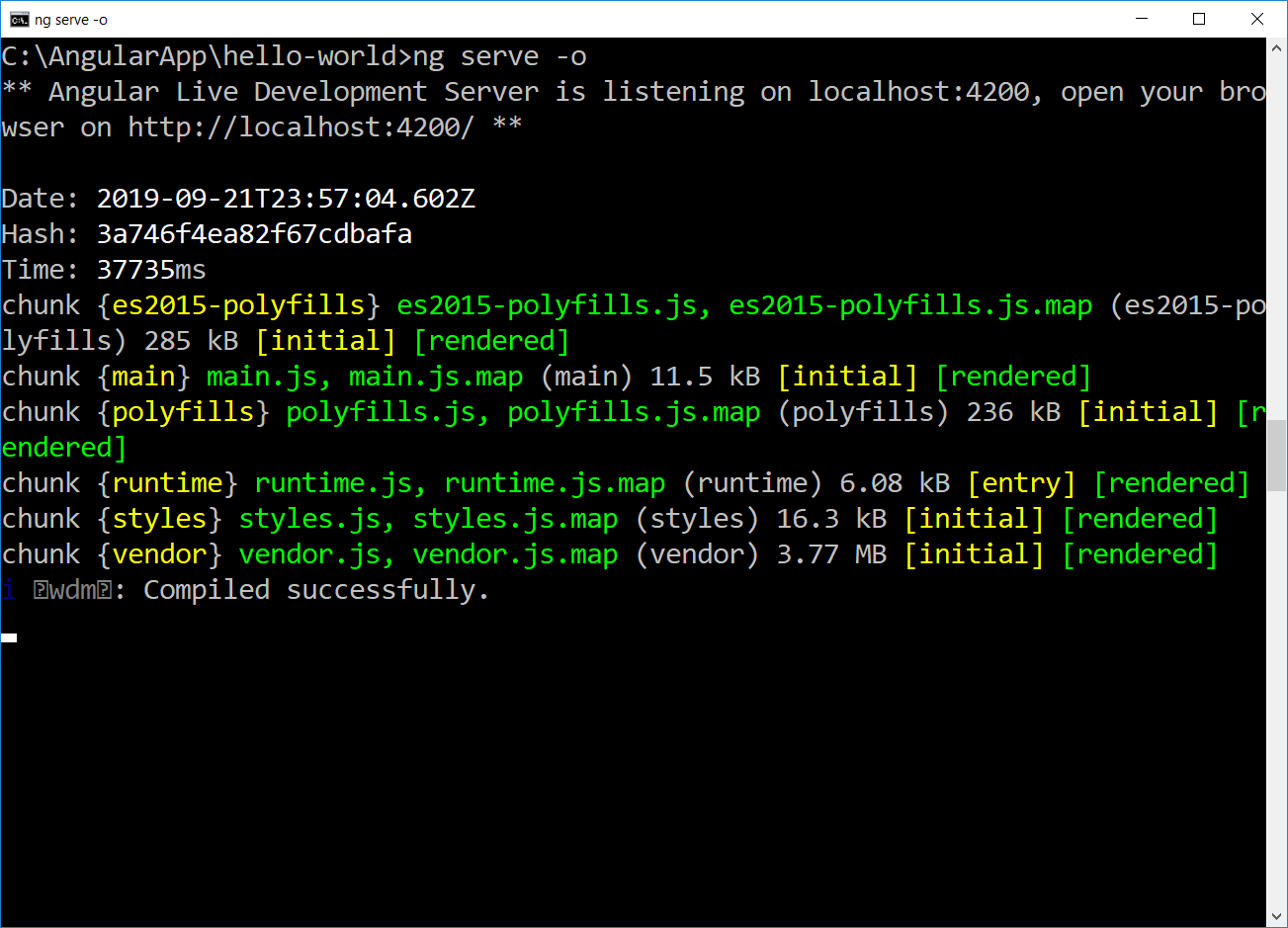1288x928 pixels.
Task: Click the yellow [entry] tag
Action: [x=1021, y=483]
